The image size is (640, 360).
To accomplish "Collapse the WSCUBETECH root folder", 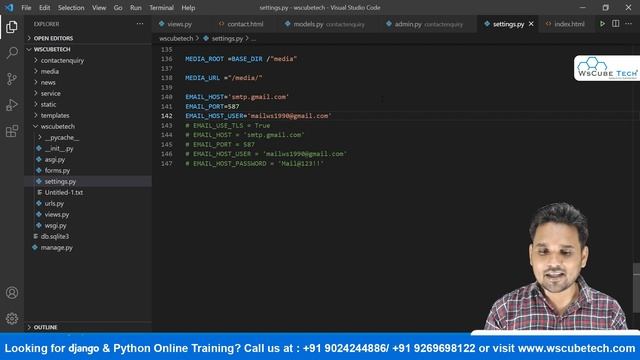I will [88, 49].
